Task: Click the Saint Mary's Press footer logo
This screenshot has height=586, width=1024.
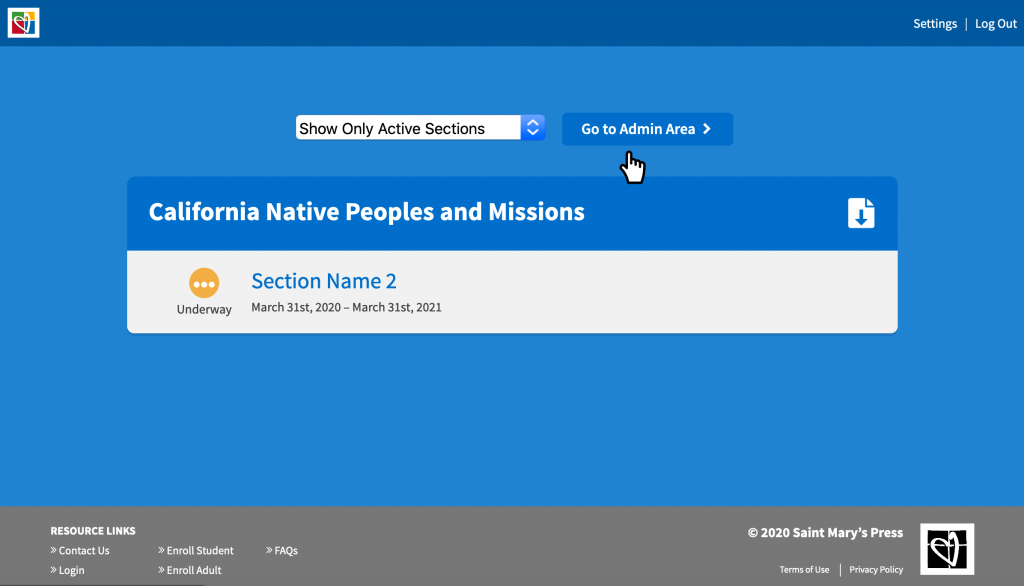Action: pos(947,549)
